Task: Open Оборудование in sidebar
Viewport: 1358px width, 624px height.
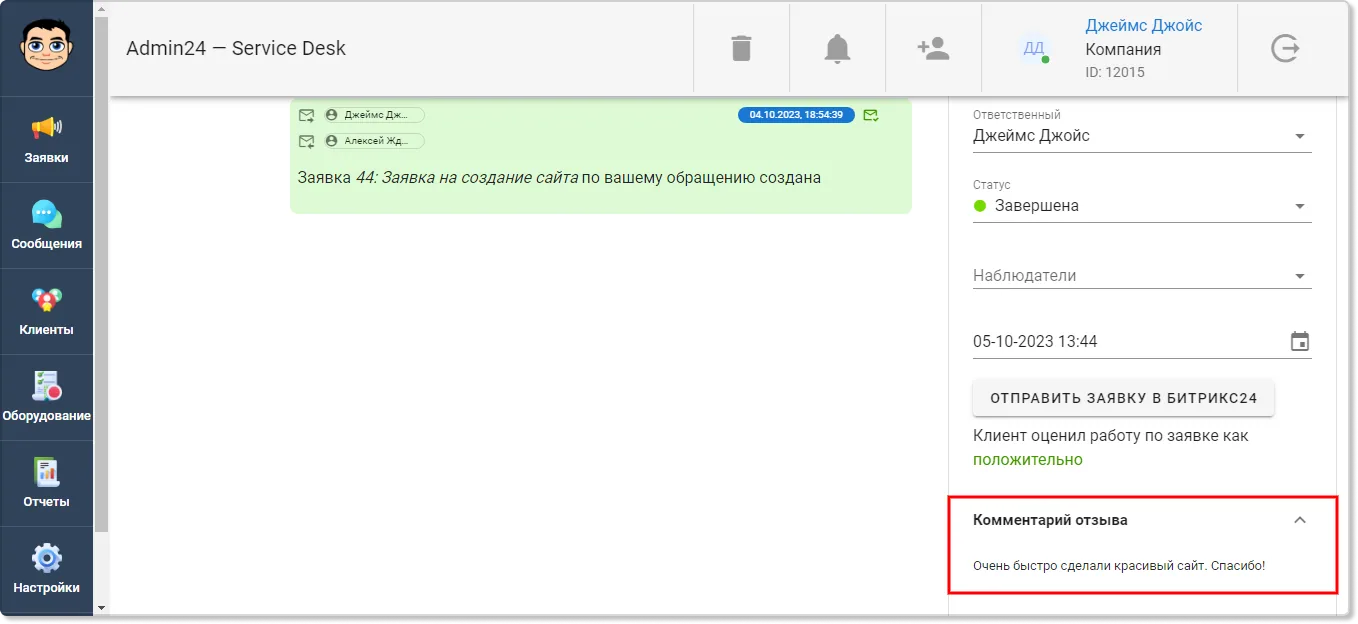Action: (47, 398)
